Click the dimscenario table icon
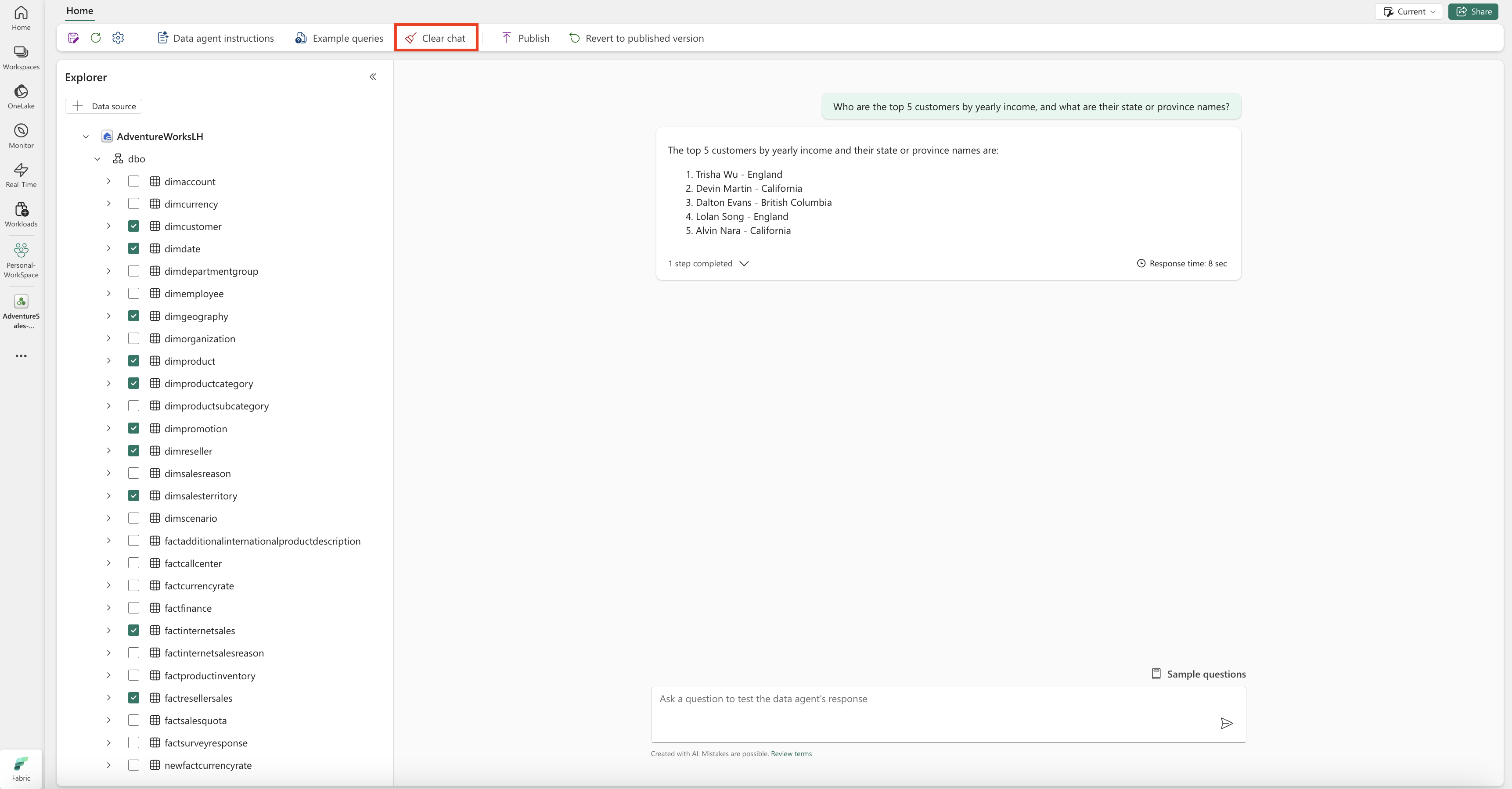Screen dimensions: 1512x789 155,519
